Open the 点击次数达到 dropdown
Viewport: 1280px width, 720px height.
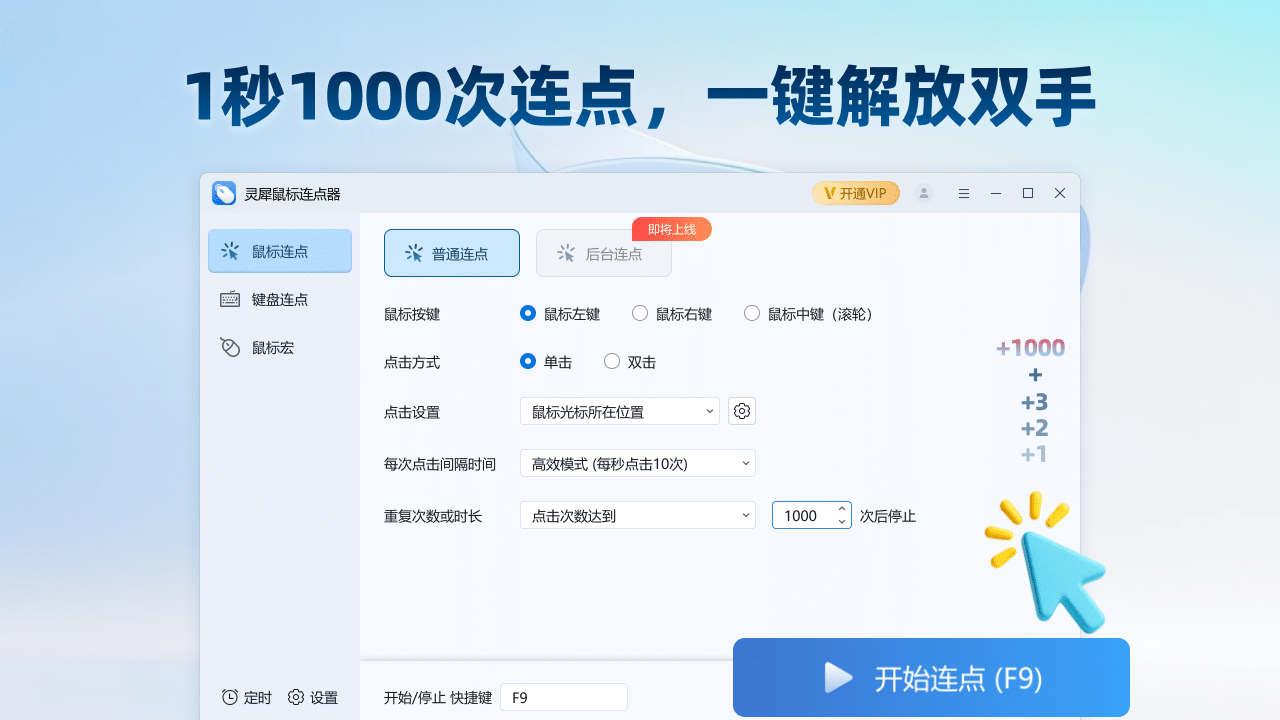tap(637, 515)
